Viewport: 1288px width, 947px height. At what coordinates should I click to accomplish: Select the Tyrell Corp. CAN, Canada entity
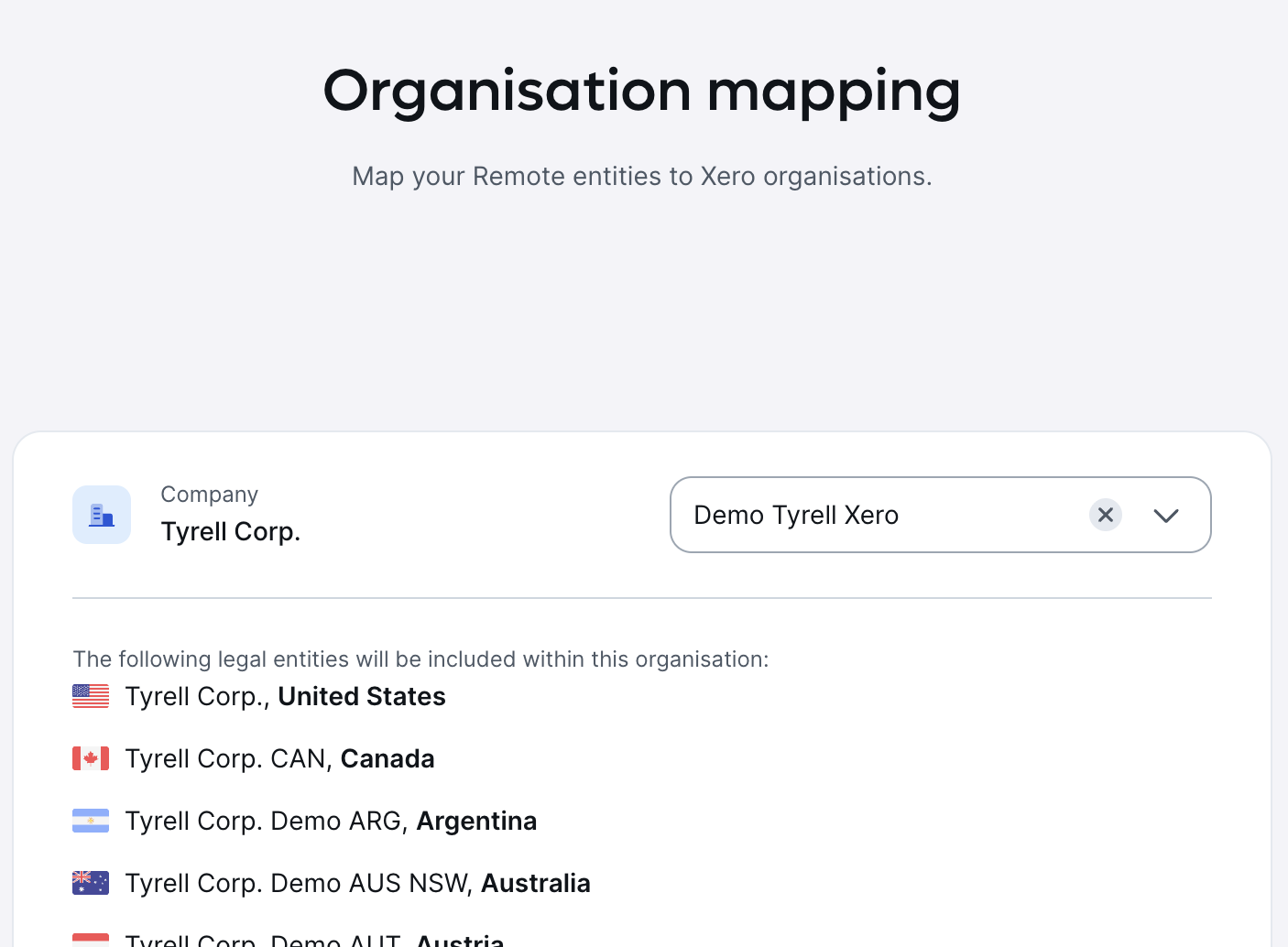point(280,759)
